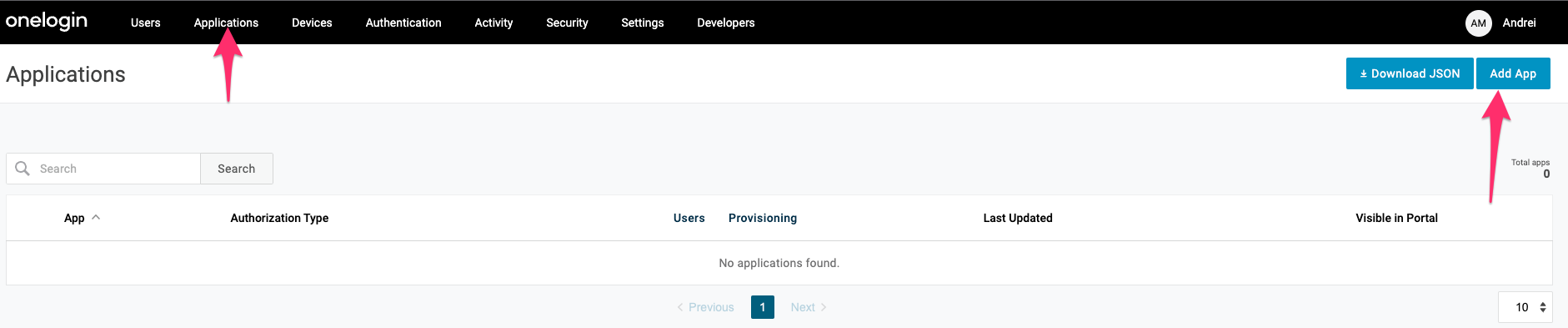The image size is (1568, 328).
Task: Open the Devices menu
Action: coord(312,23)
